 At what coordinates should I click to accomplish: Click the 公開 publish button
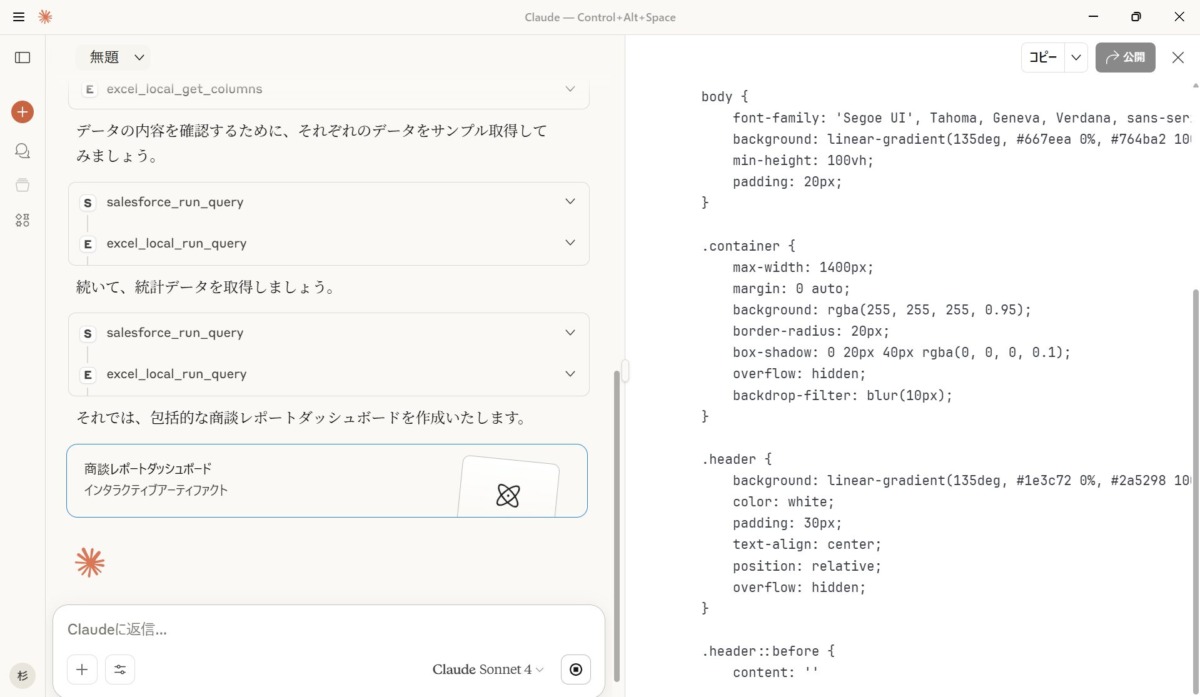tap(1125, 57)
